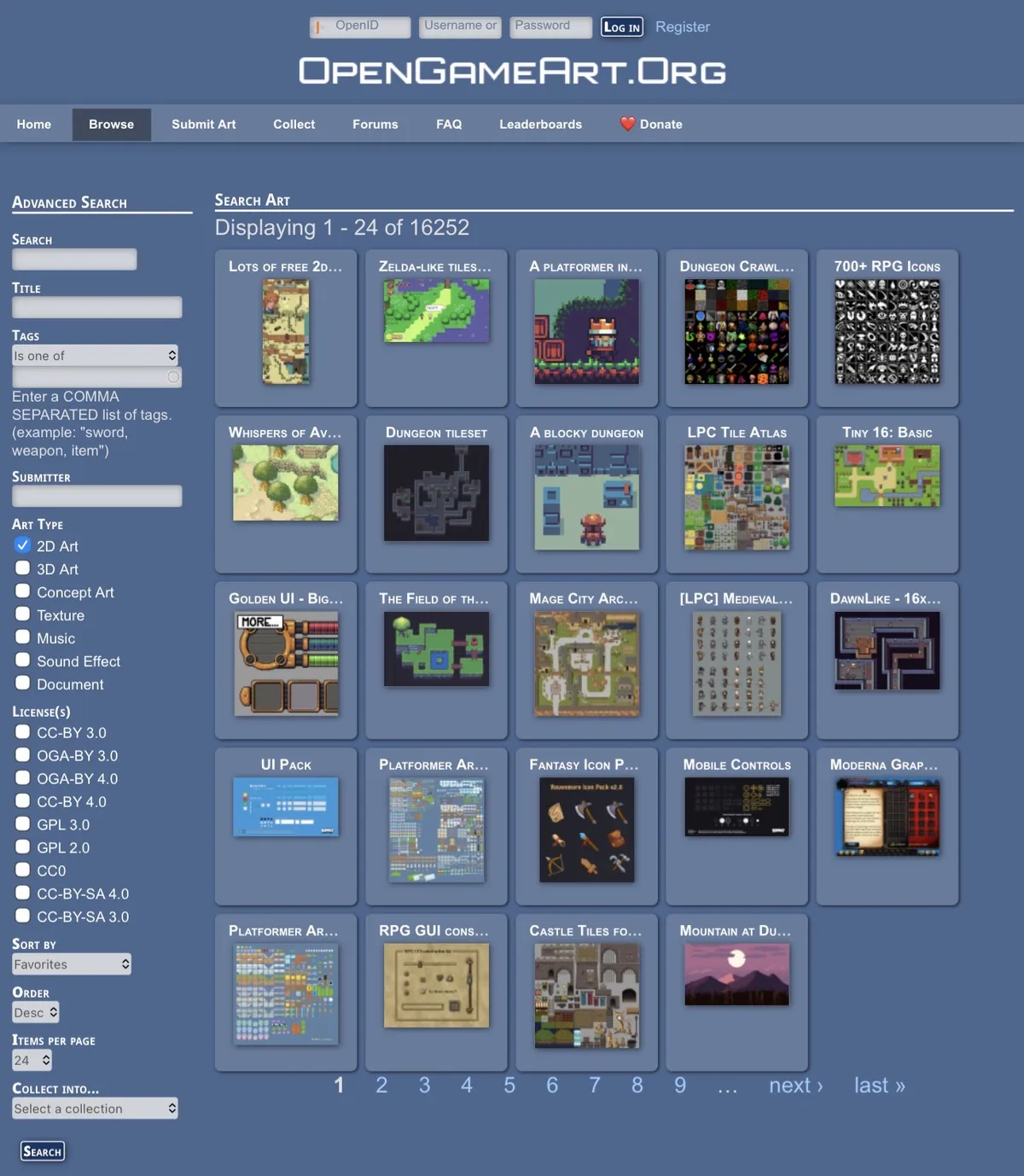
Task: Open Golden UI thumbnail image
Action: tap(286, 664)
